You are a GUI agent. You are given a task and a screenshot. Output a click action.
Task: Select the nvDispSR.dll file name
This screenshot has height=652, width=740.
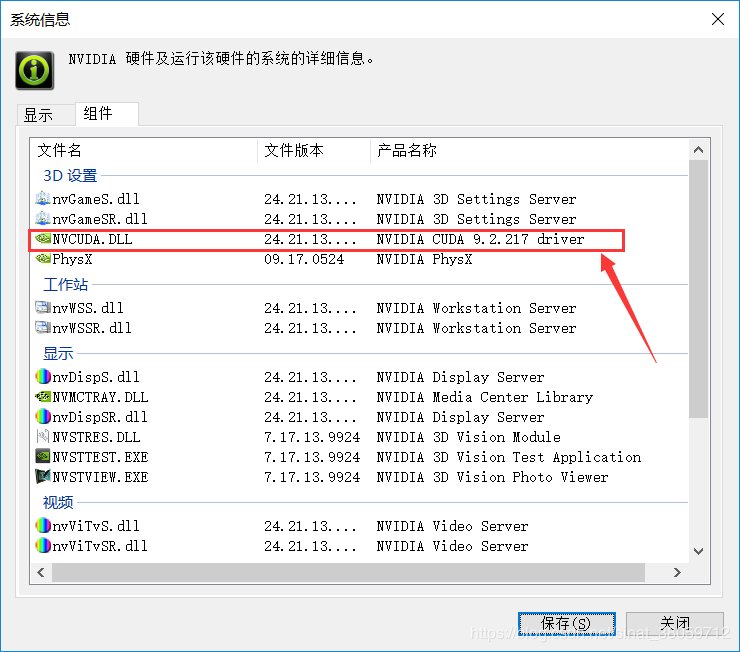coord(100,417)
